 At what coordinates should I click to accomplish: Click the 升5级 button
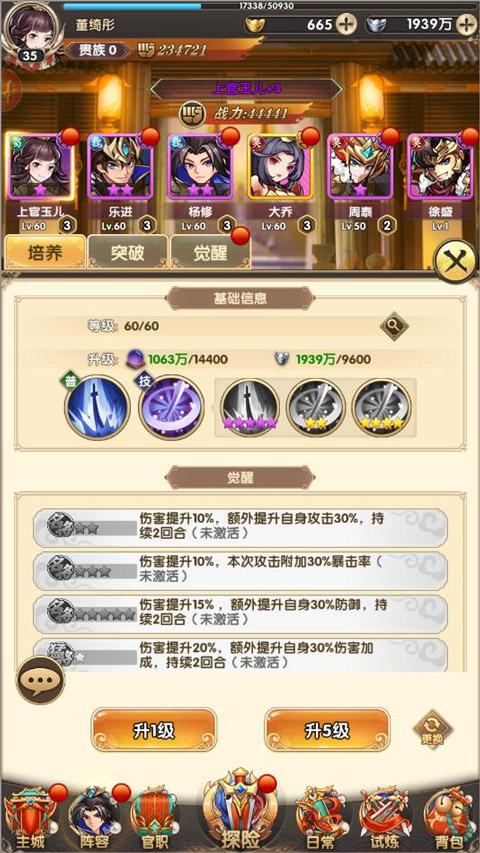327,731
